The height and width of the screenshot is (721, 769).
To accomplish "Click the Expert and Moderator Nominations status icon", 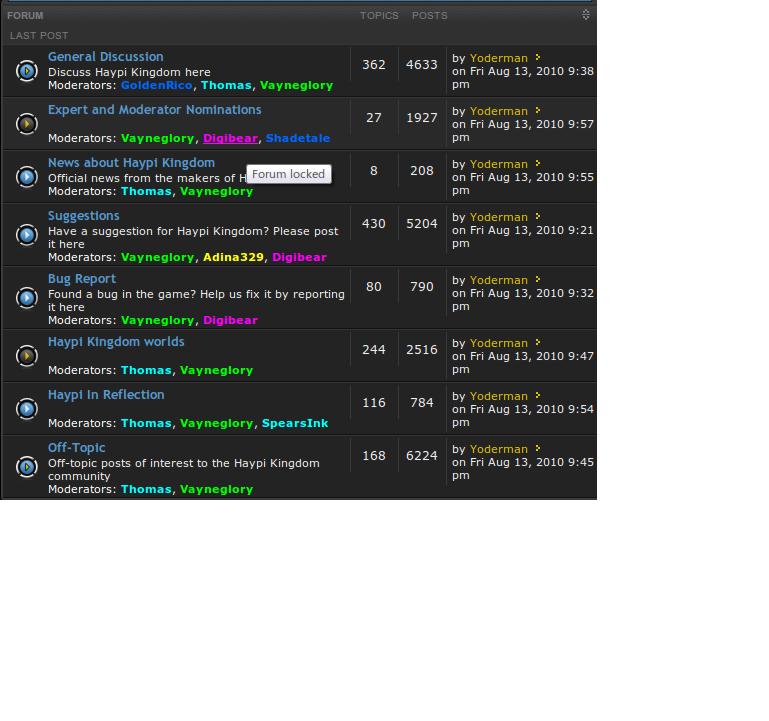I will pyautogui.click(x=27, y=124).
